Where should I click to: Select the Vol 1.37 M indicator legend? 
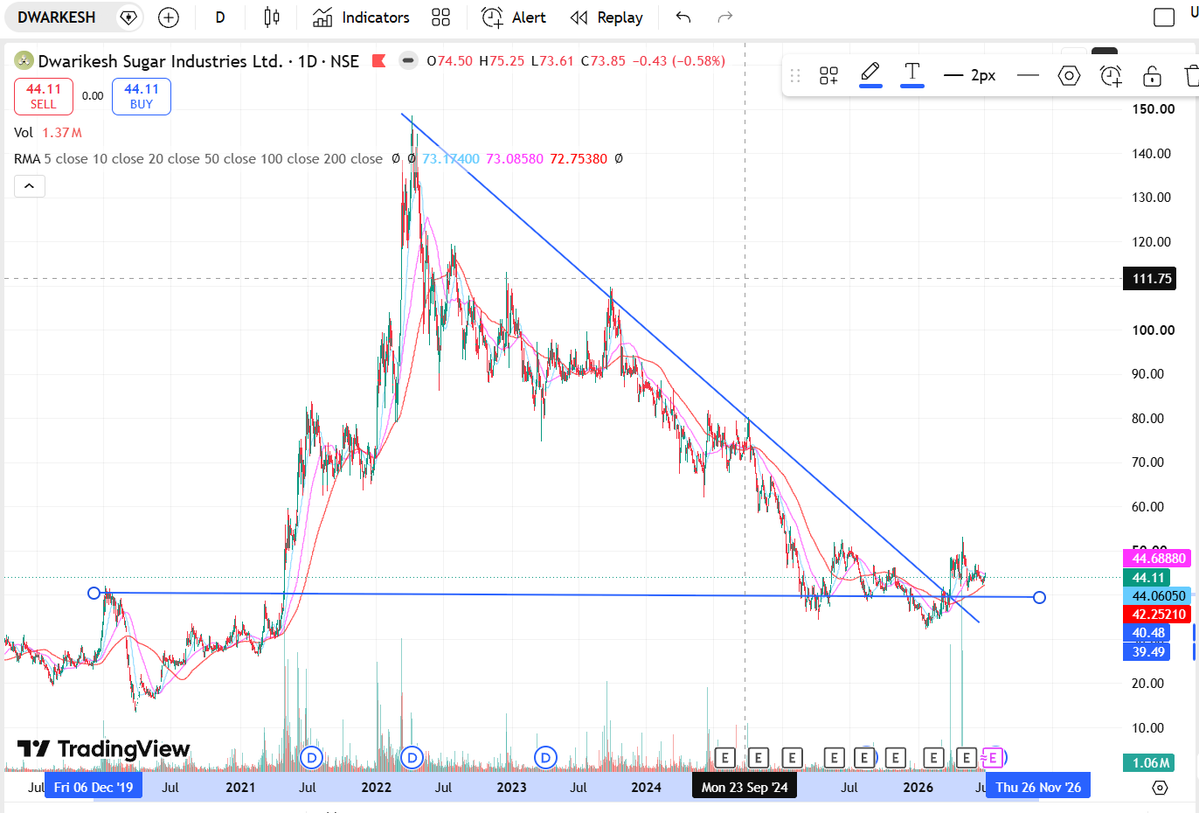[x=48, y=132]
